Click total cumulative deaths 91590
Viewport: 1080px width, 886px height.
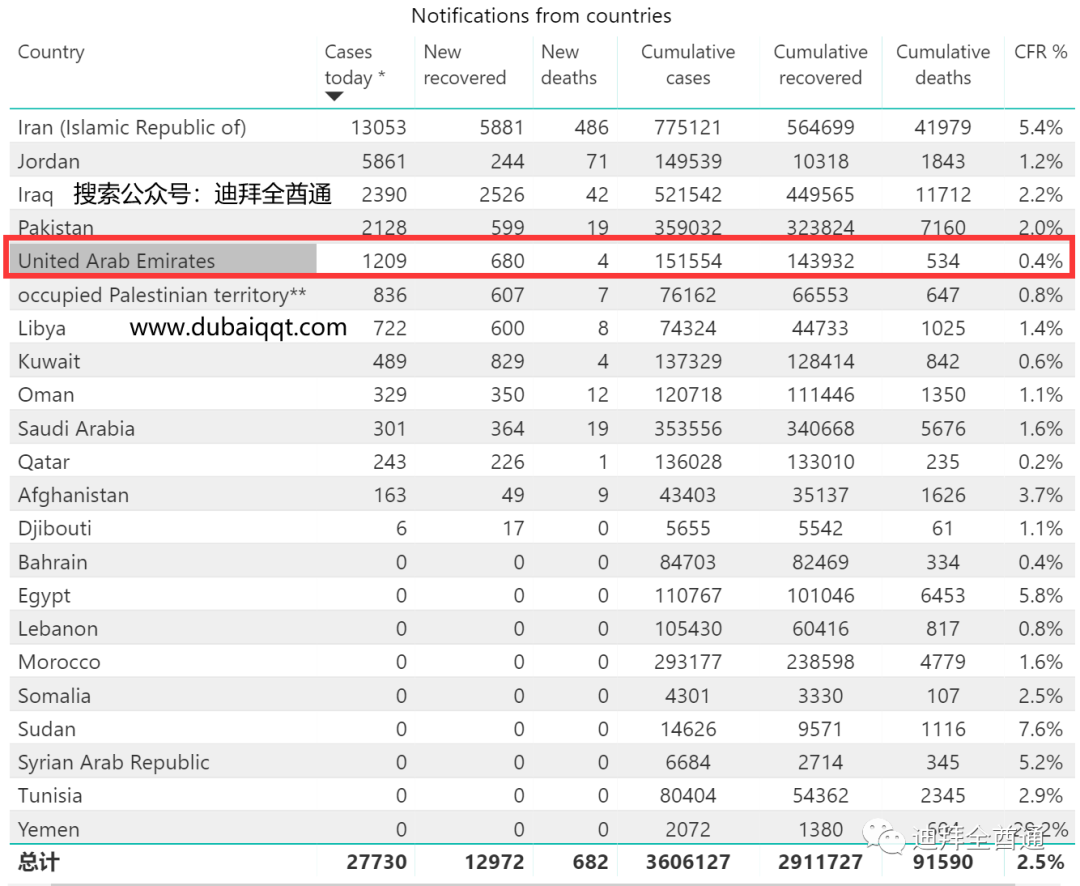943,862
